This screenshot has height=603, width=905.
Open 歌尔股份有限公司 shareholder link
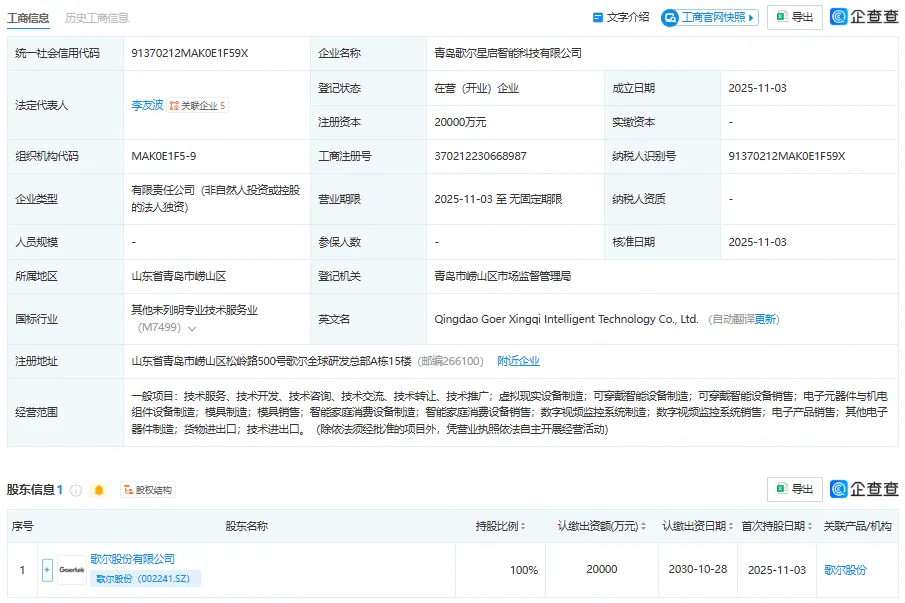click(132, 559)
